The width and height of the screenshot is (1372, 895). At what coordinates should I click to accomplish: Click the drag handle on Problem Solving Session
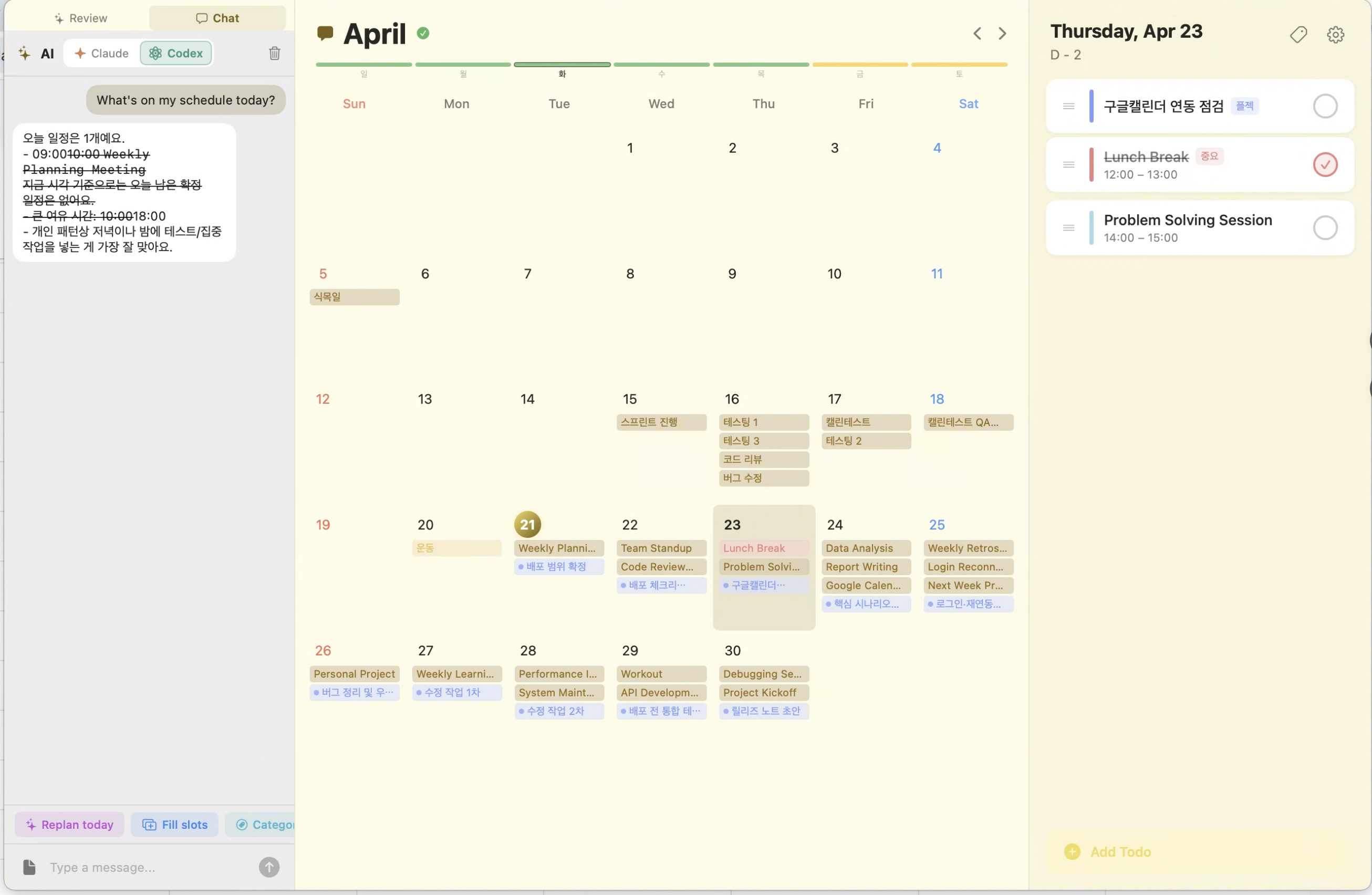[1068, 227]
